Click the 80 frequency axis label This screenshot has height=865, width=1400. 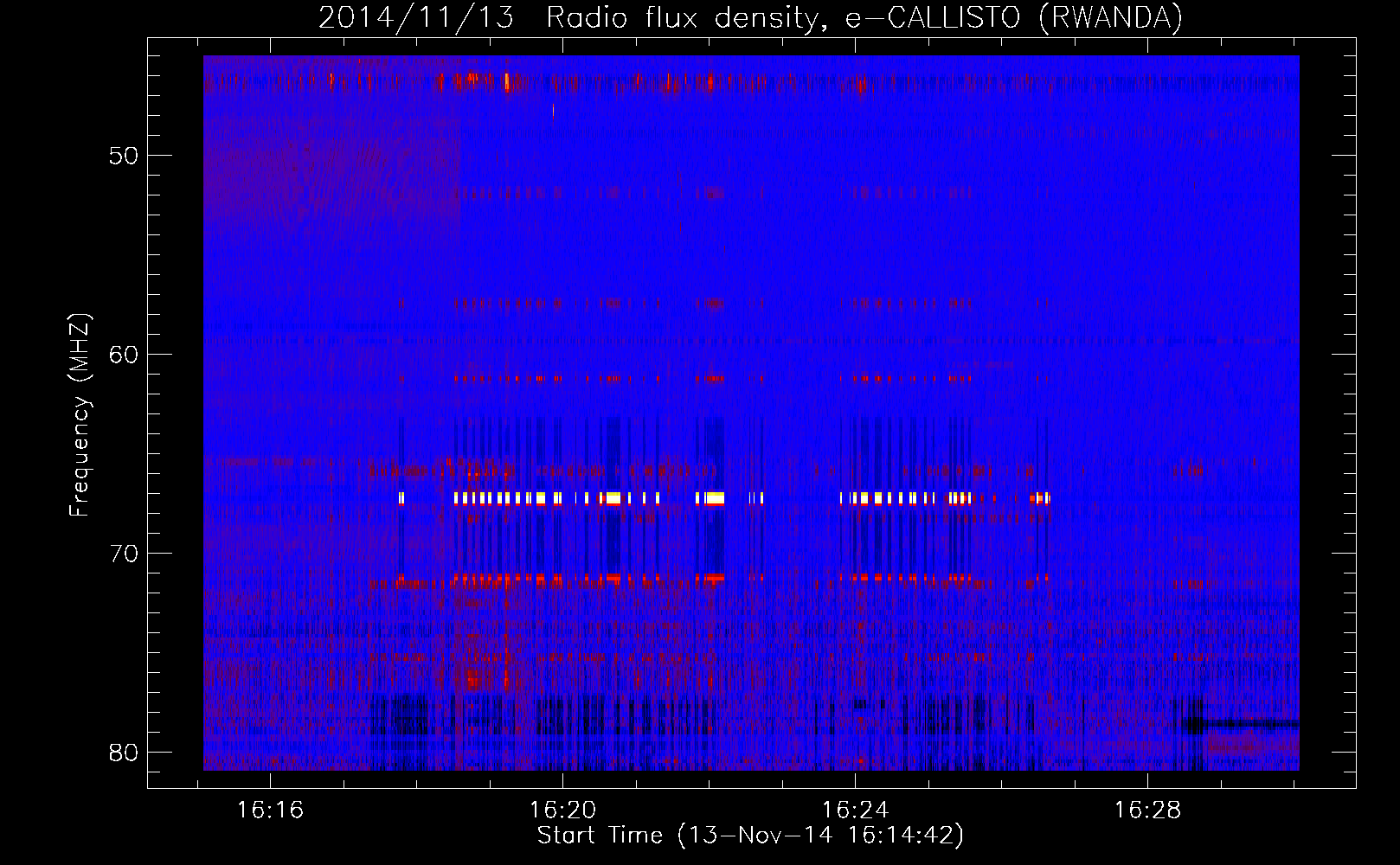coord(124,753)
